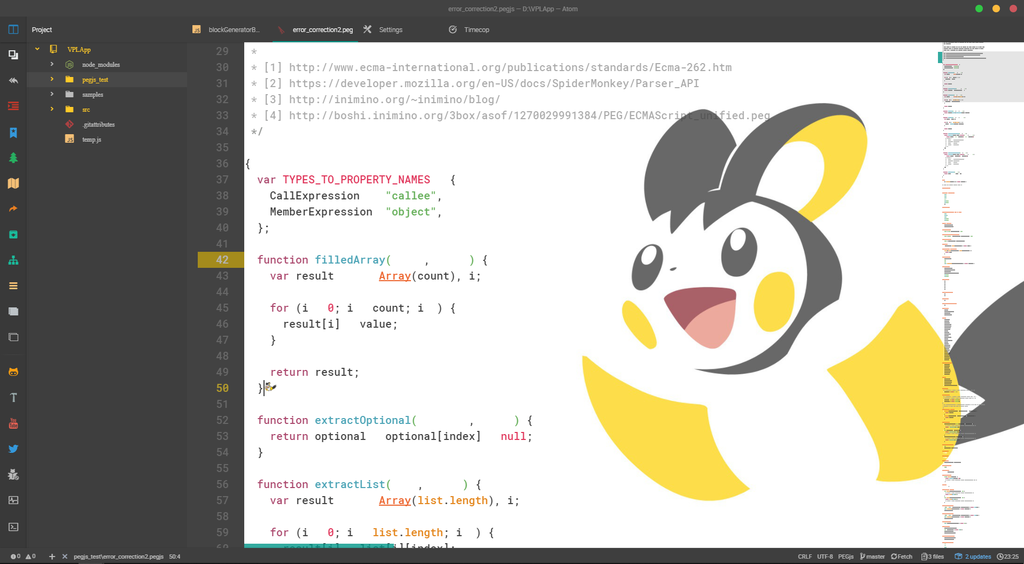Click TYPES_TO_PROPERTY_NAMES variable
Image resolution: width=1024 pixels, height=564 pixels.
(356, 180)
